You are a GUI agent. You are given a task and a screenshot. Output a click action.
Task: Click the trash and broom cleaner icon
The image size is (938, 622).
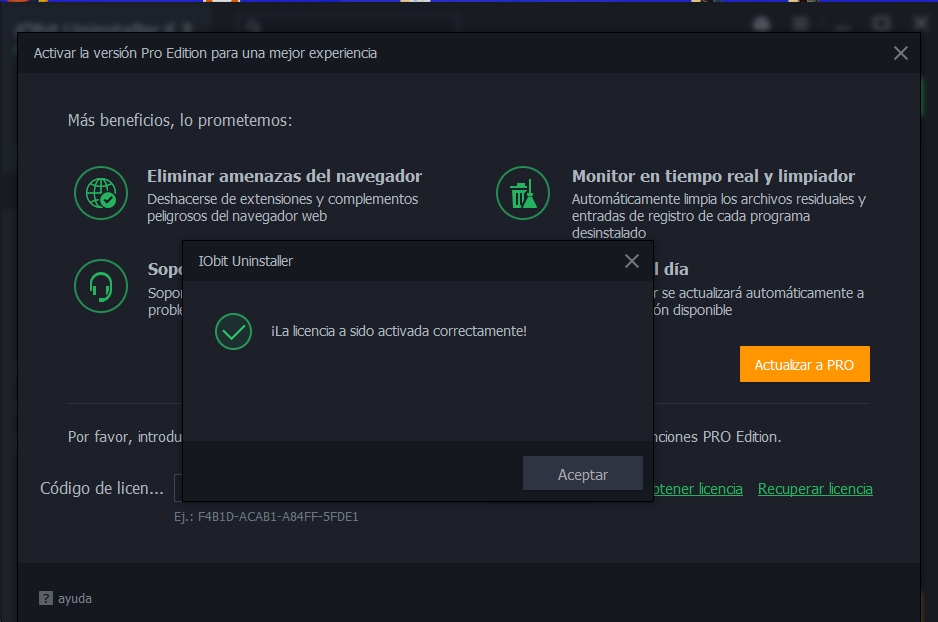tap(523, 193)
